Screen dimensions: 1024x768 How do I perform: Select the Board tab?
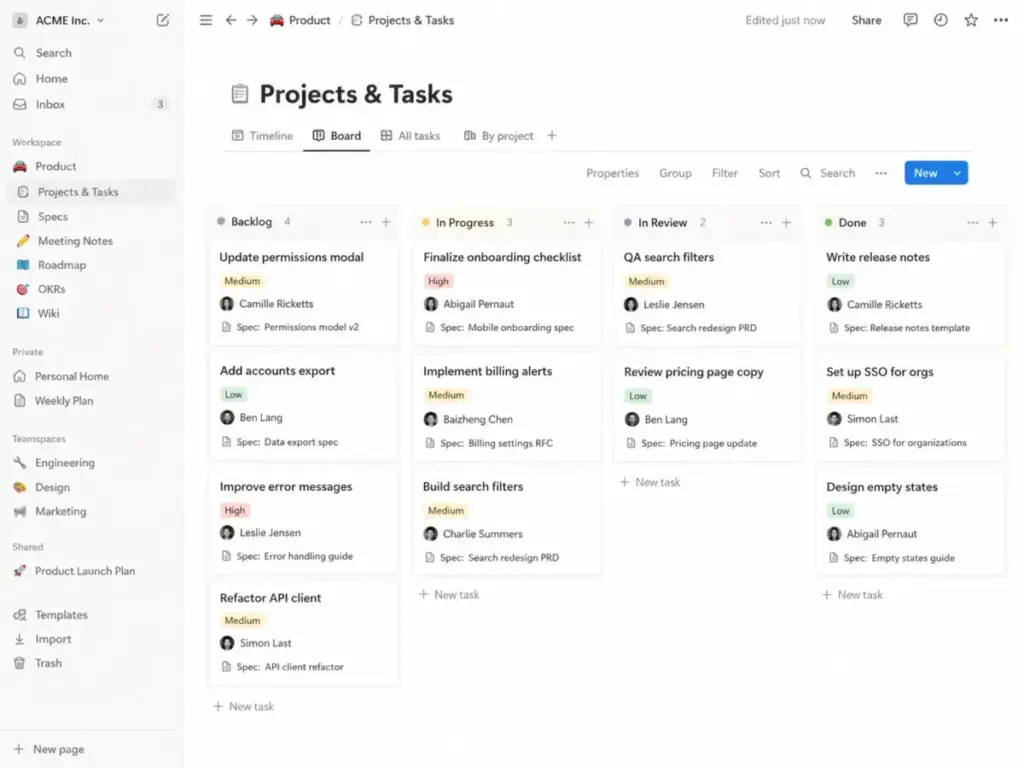click(x=336, y=135)
